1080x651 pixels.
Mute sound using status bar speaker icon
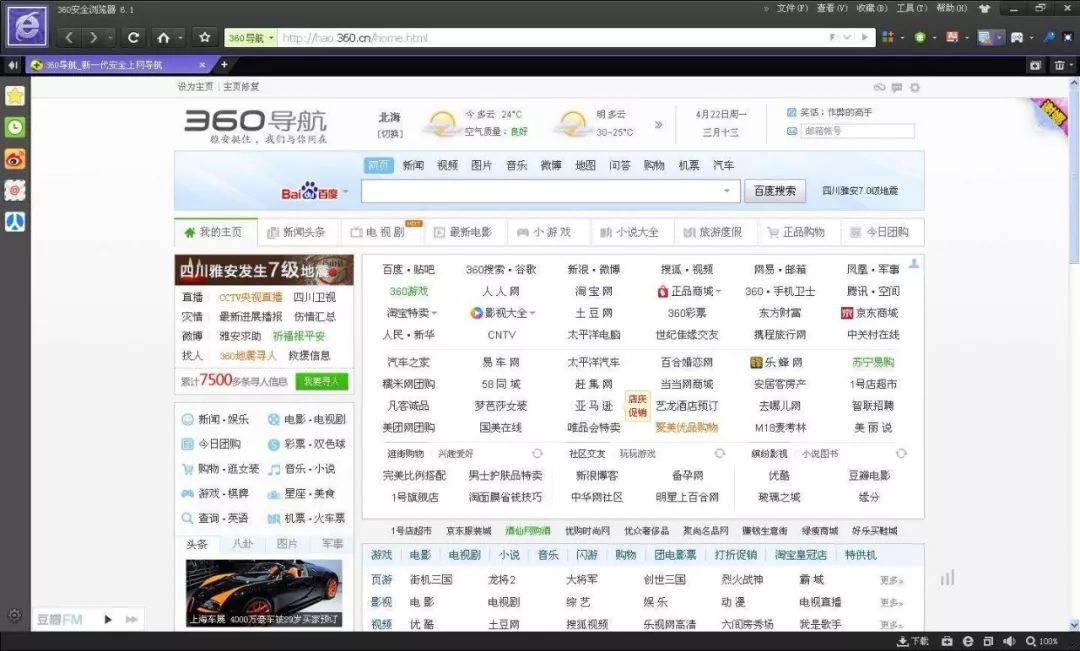tap(1009, 641)
